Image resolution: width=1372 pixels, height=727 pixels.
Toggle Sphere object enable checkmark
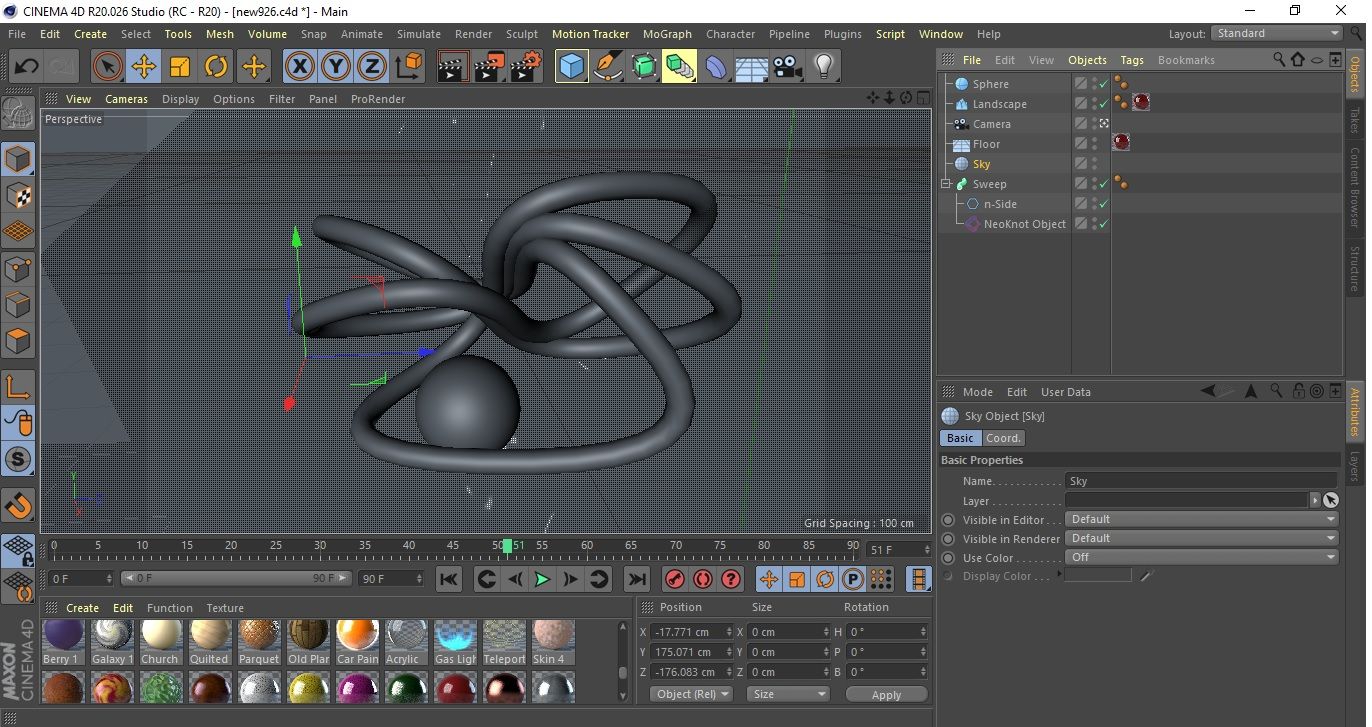1103,84
